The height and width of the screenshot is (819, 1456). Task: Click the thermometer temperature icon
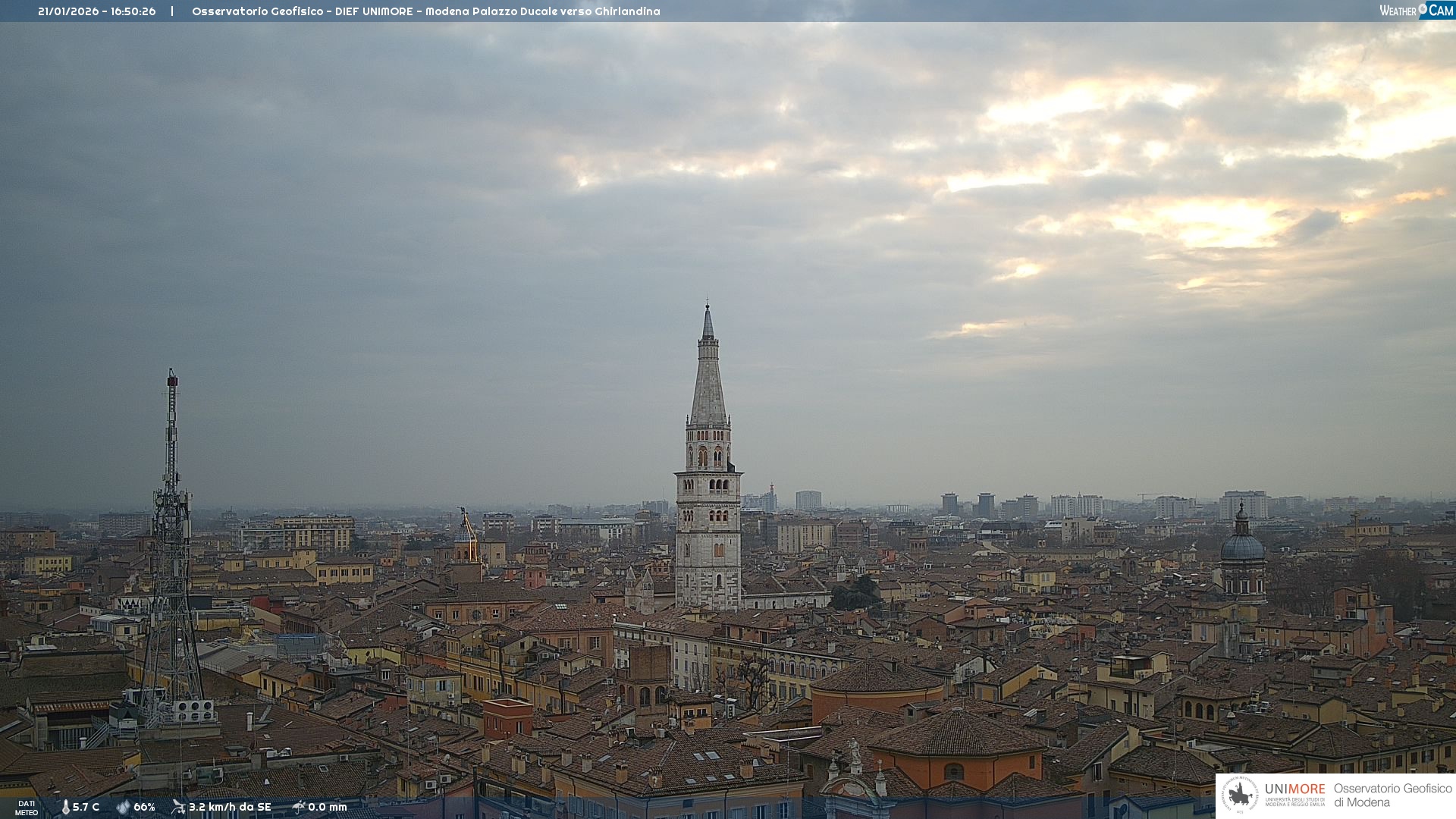pos(65,808)
